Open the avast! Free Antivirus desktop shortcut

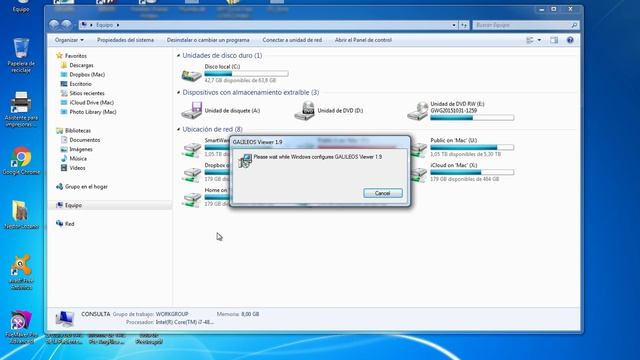click(x=21, y=272)
